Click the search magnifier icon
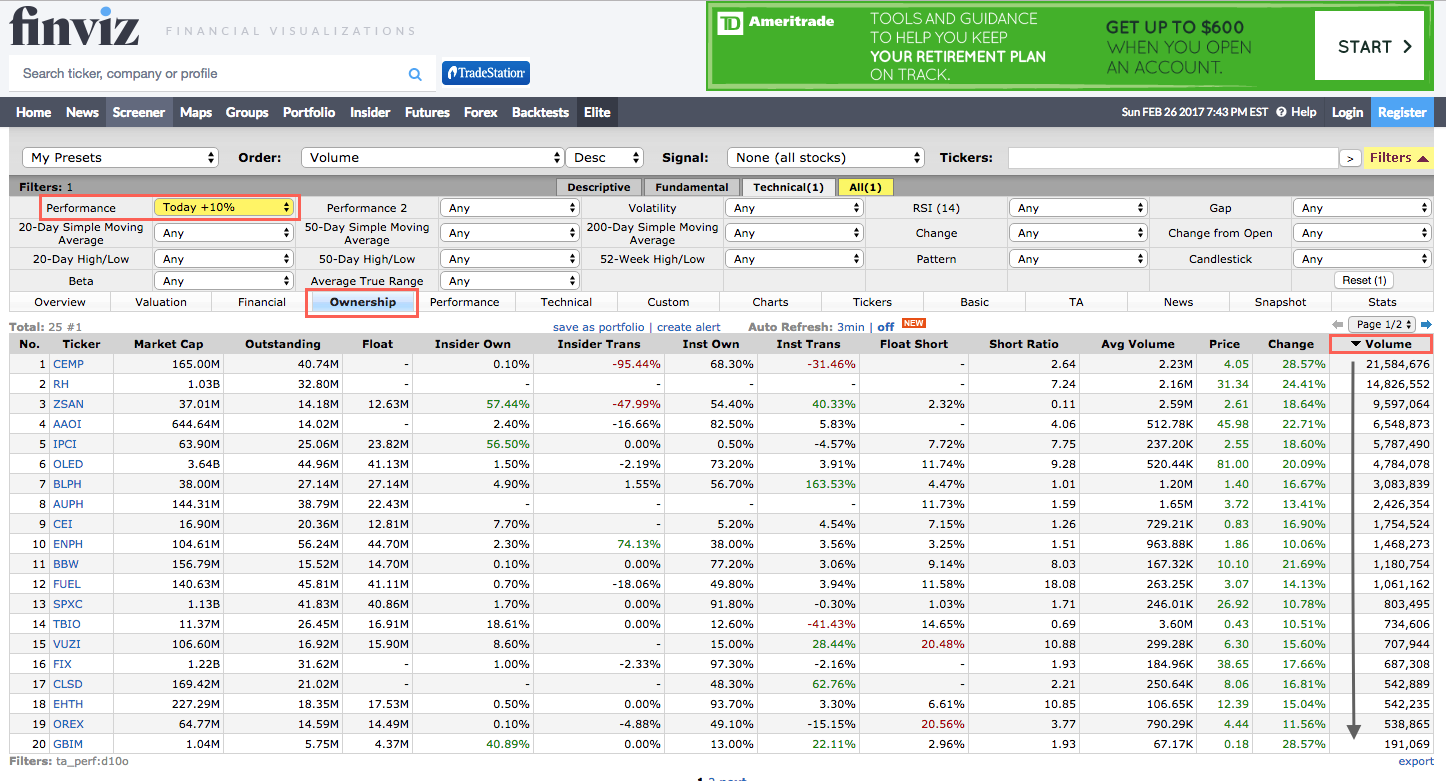The width and height of the screenshot is (1446, 781). tap(415, 74)
